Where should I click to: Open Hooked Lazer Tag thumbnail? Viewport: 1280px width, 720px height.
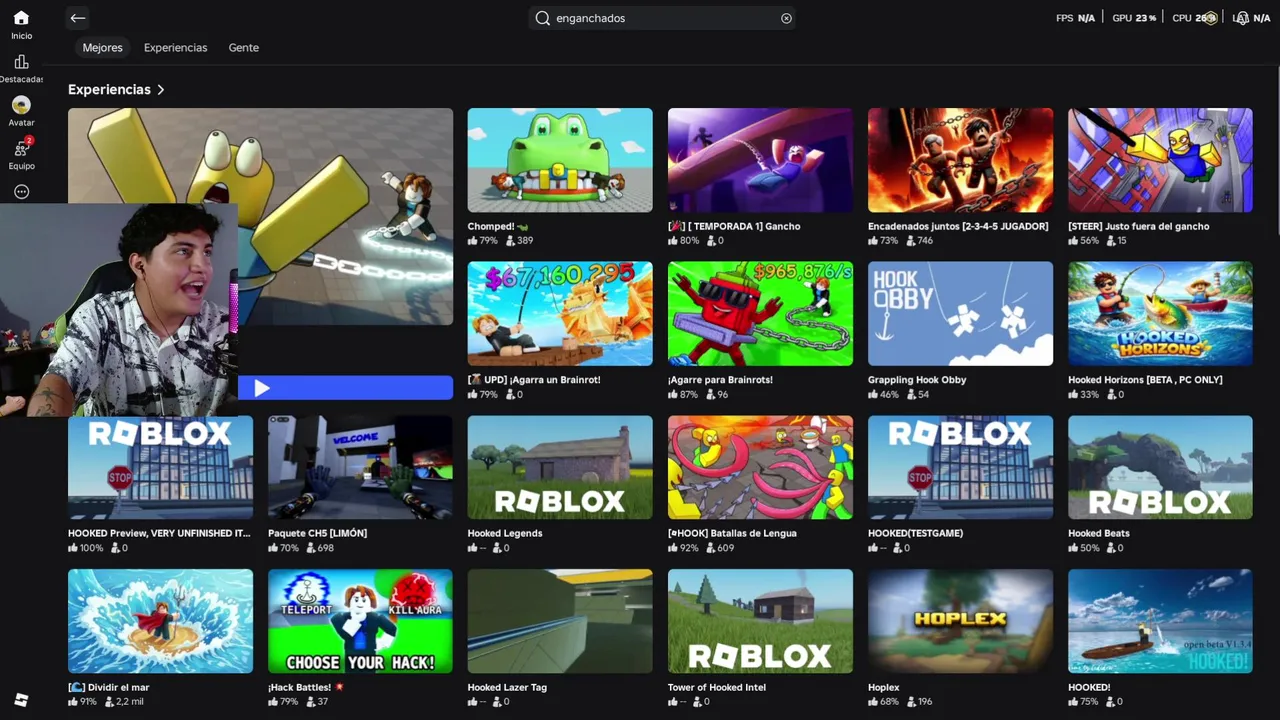pos(560,621)
